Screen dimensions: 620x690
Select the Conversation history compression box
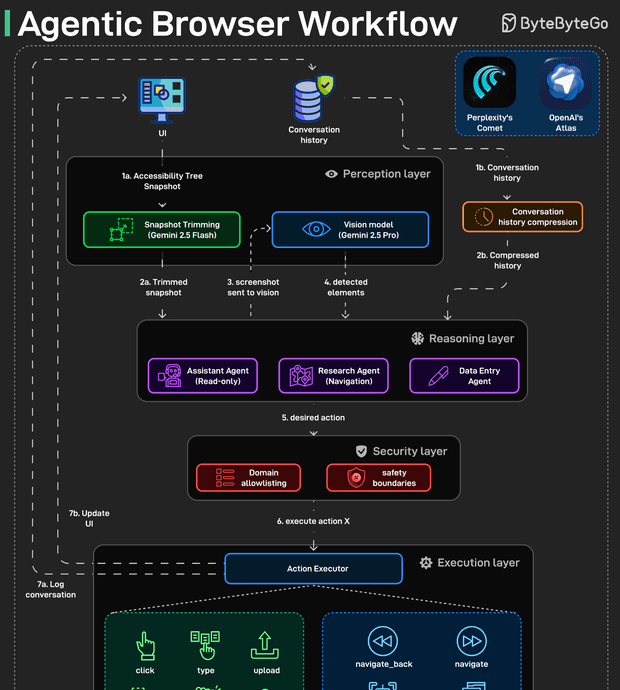click(x=522, y=217)
